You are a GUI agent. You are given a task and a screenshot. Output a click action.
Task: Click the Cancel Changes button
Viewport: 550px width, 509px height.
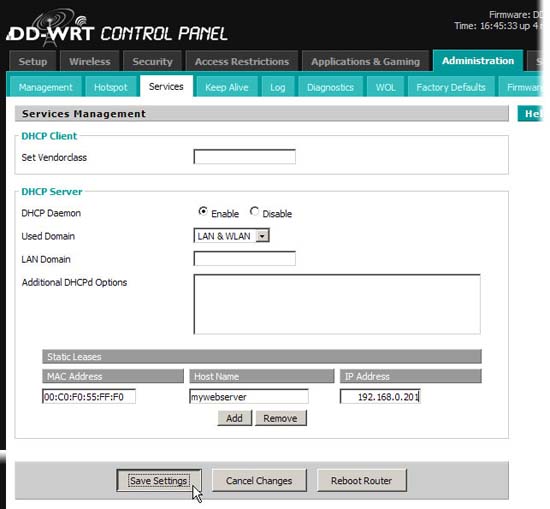(259, 480)
